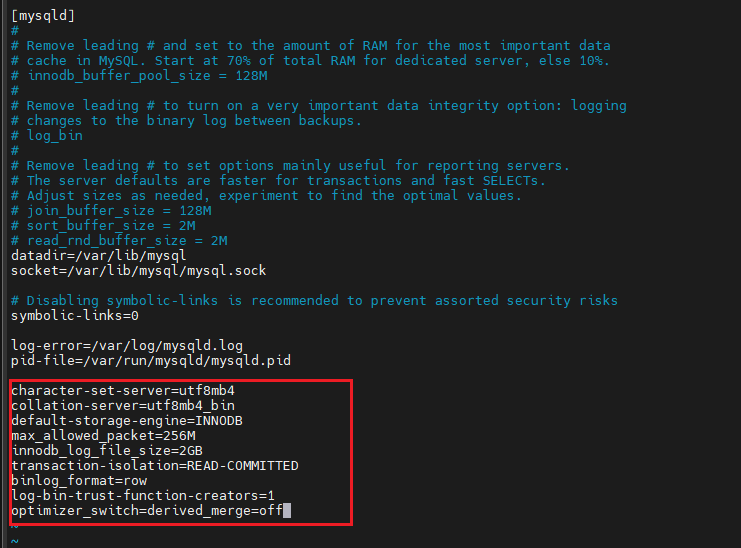Click the socket=/var/lib/mysql/mysql.sock line
This screenshot has height=548, width=741.
click(138, 271)
